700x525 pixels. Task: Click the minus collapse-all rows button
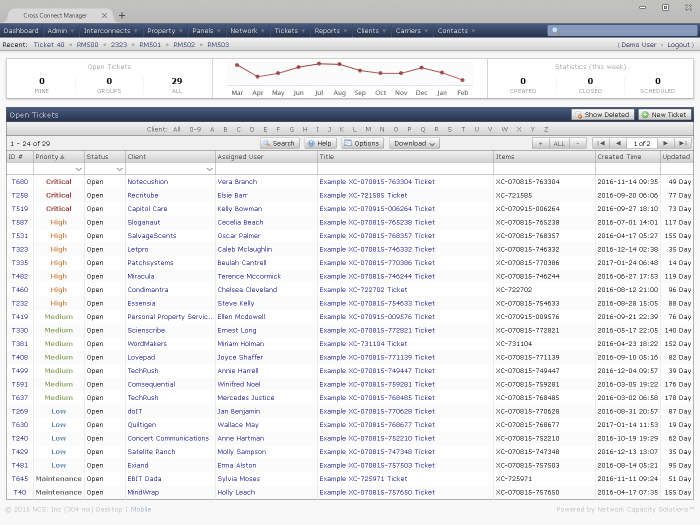coord(577,144)
